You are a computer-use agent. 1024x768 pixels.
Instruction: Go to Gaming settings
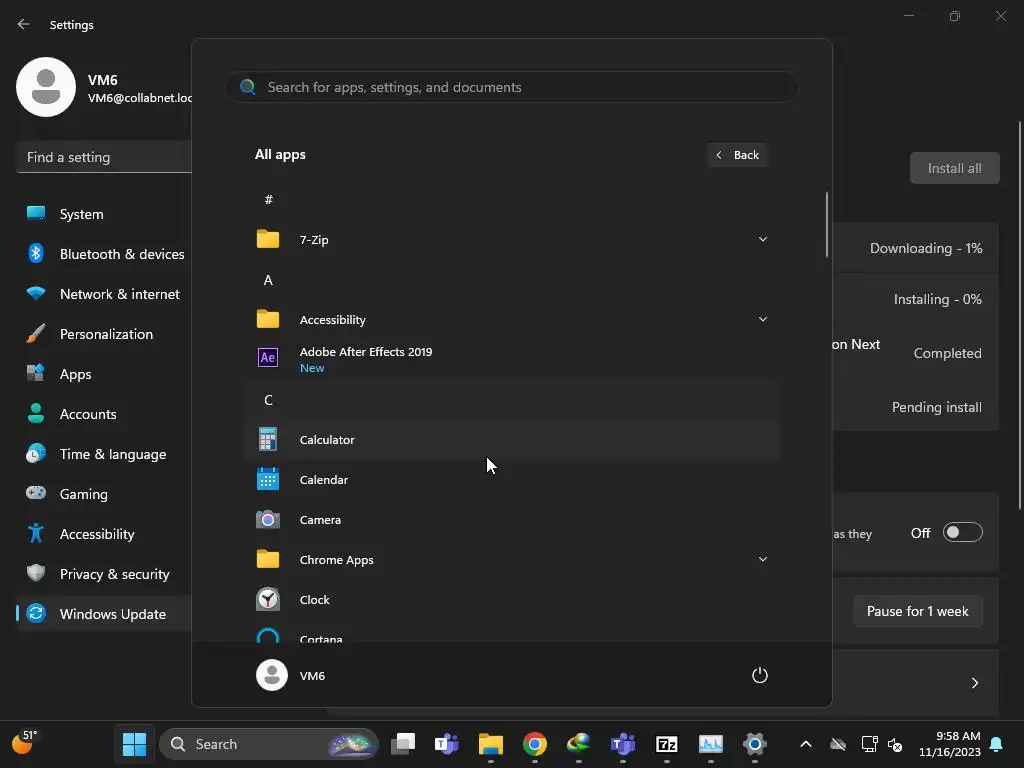104,494
